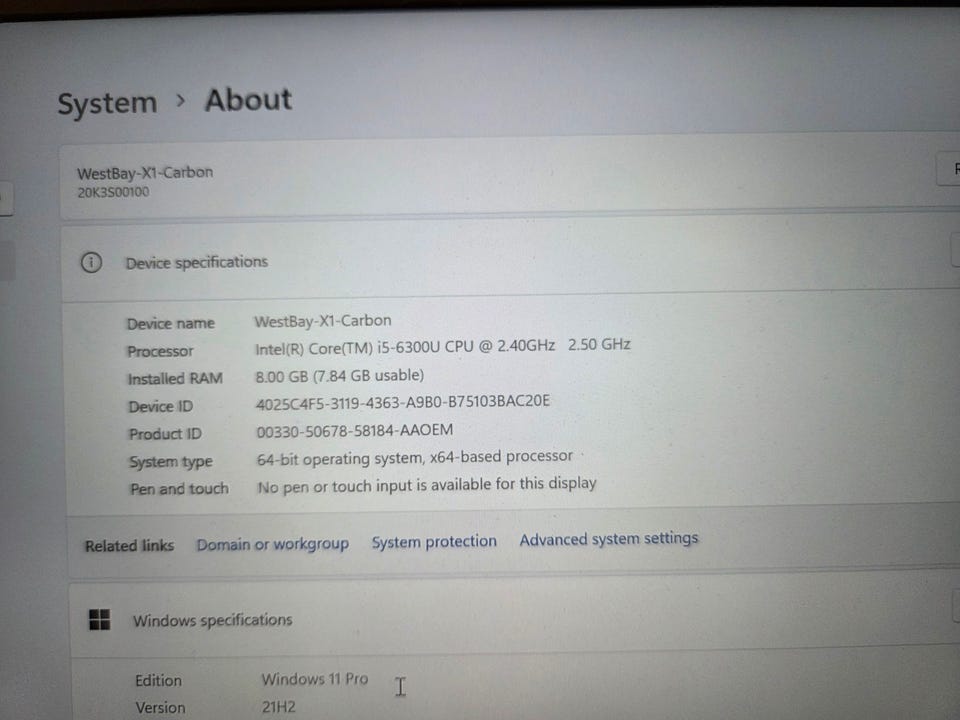Click the info icon beside Device specifications

pyautogui.click(x=91, y=263)
